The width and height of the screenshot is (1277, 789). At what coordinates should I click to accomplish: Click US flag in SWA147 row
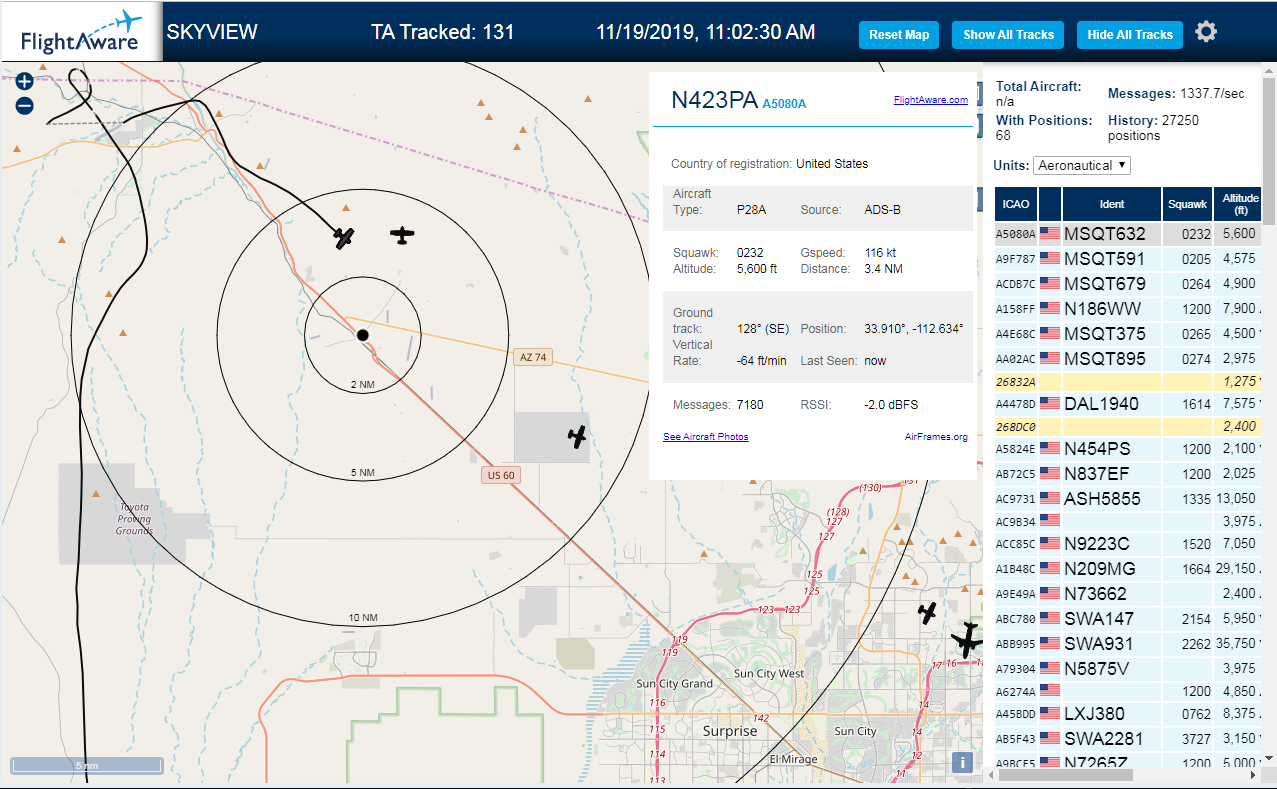(x=1050, y=618)
